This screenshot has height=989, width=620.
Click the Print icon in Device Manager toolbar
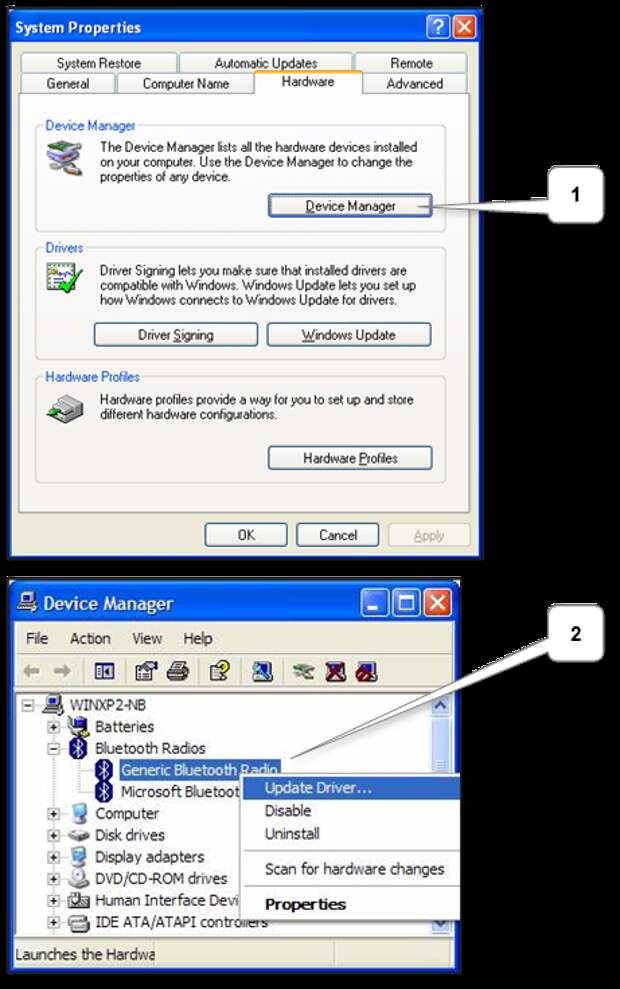[x=178, y=671]
